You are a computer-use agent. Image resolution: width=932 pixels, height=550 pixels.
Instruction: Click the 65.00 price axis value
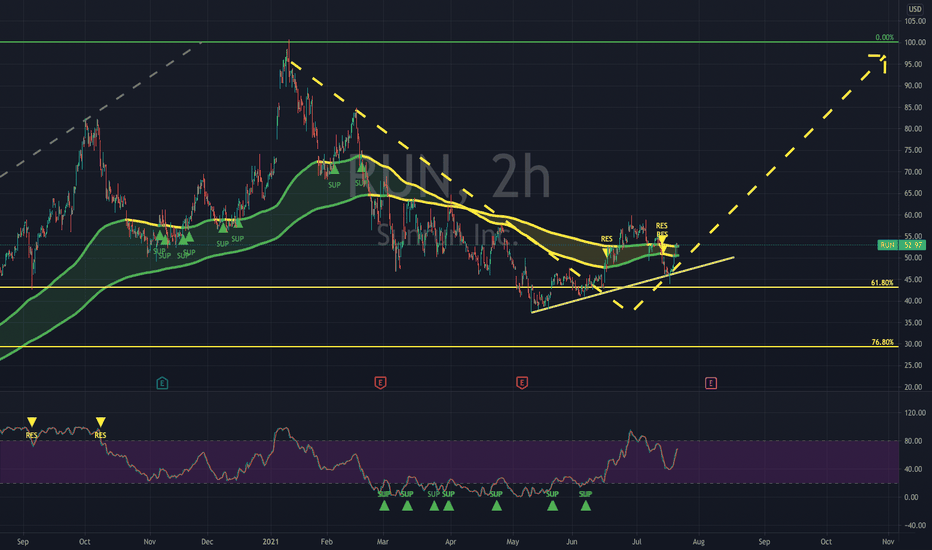(915, 194)
